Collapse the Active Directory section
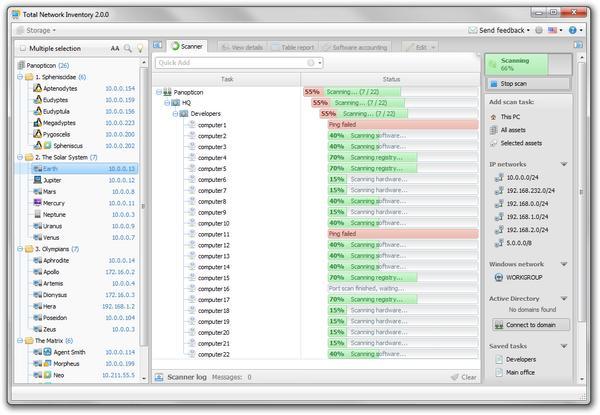The width and height of the screenshot is (600, 415). (564, 298)
